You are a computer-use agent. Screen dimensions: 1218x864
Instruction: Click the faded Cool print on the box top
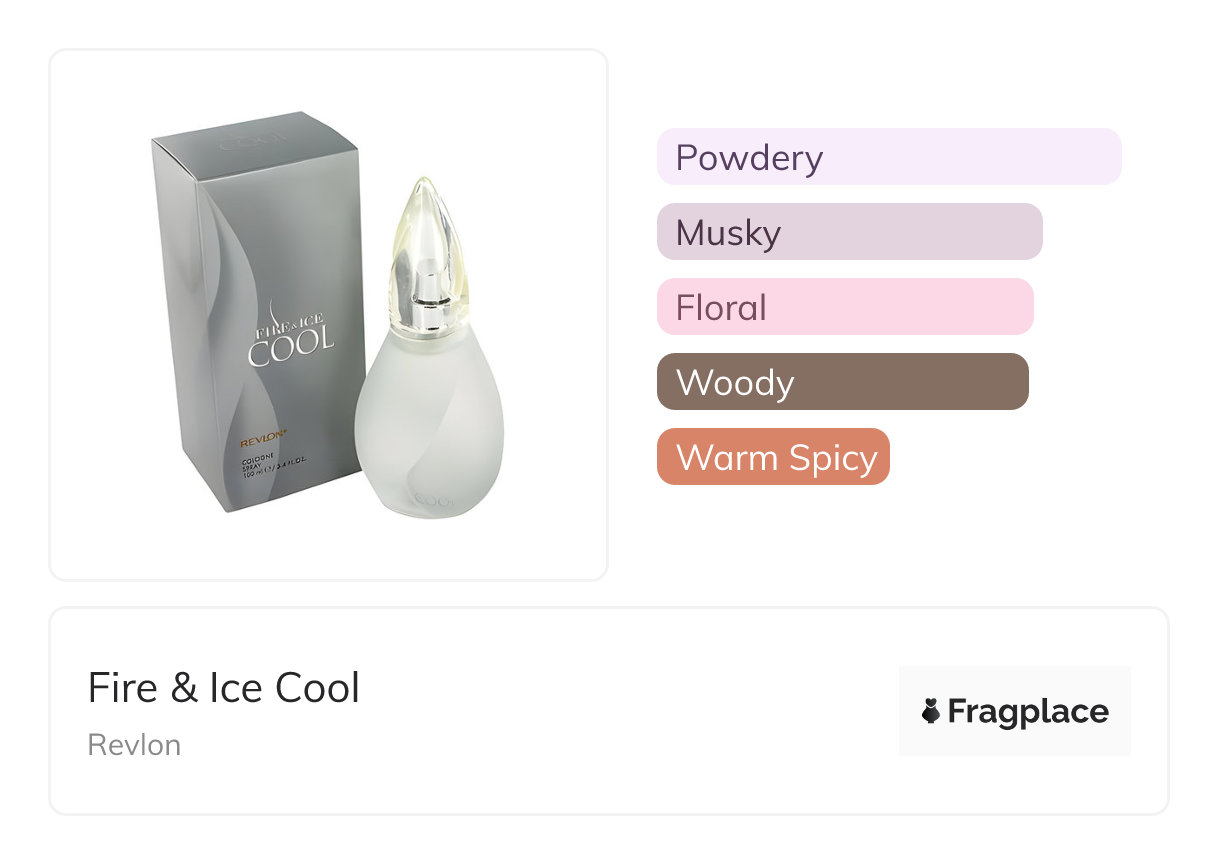tap(240, 141)
